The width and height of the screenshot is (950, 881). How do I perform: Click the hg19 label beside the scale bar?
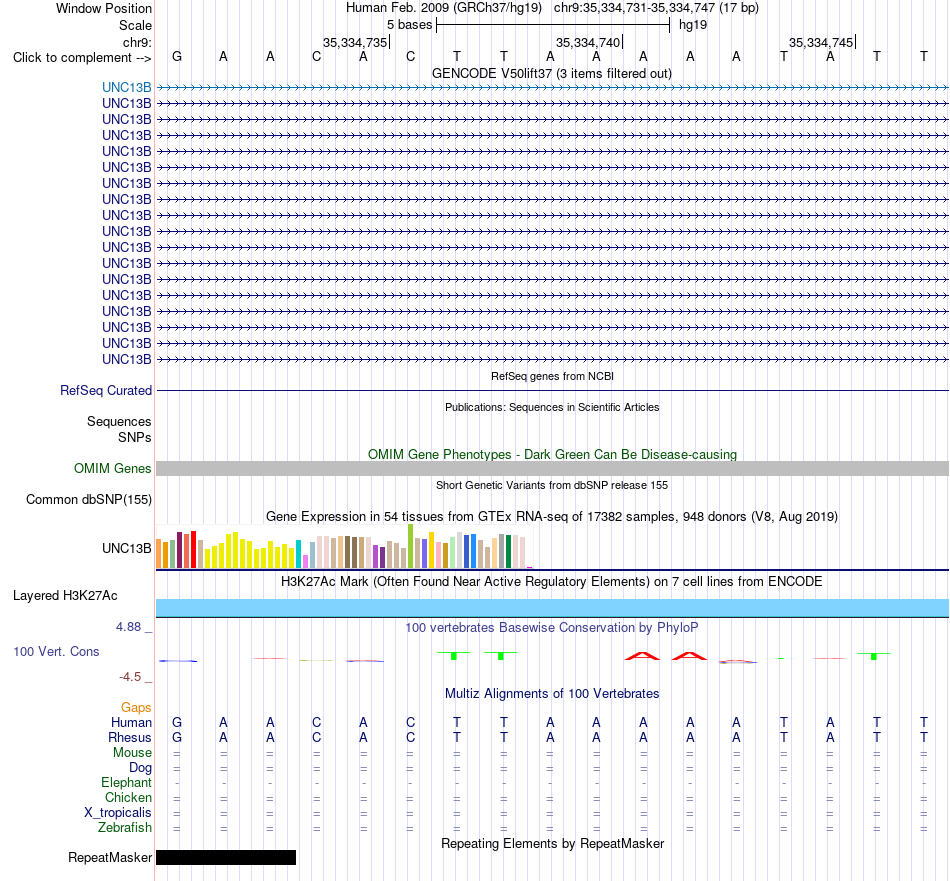(x=693, y=25)
